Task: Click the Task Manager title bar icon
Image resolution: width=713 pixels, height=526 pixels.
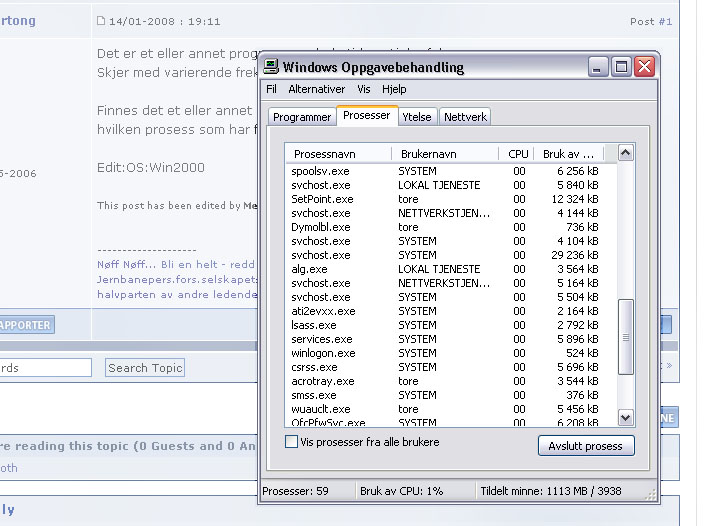Action: pos(271,66)
